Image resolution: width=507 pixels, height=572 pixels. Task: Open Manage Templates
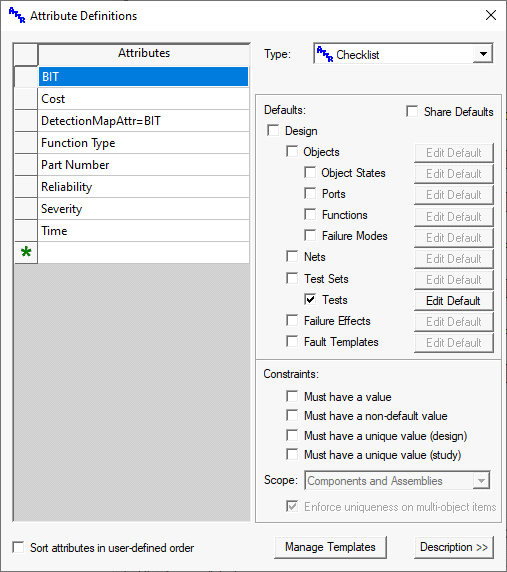(330, 547)
